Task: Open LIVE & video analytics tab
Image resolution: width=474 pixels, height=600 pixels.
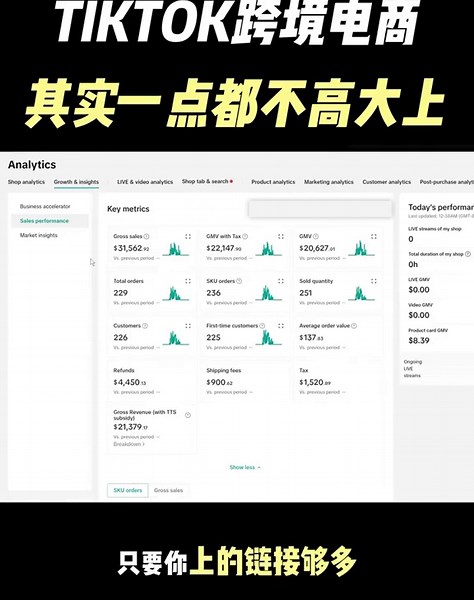Action: click(x=145, y=182)
